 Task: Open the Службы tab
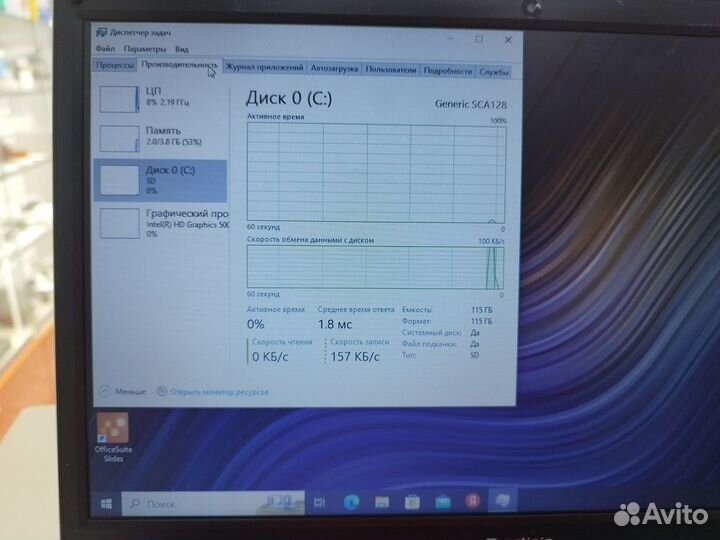(494, 72)
